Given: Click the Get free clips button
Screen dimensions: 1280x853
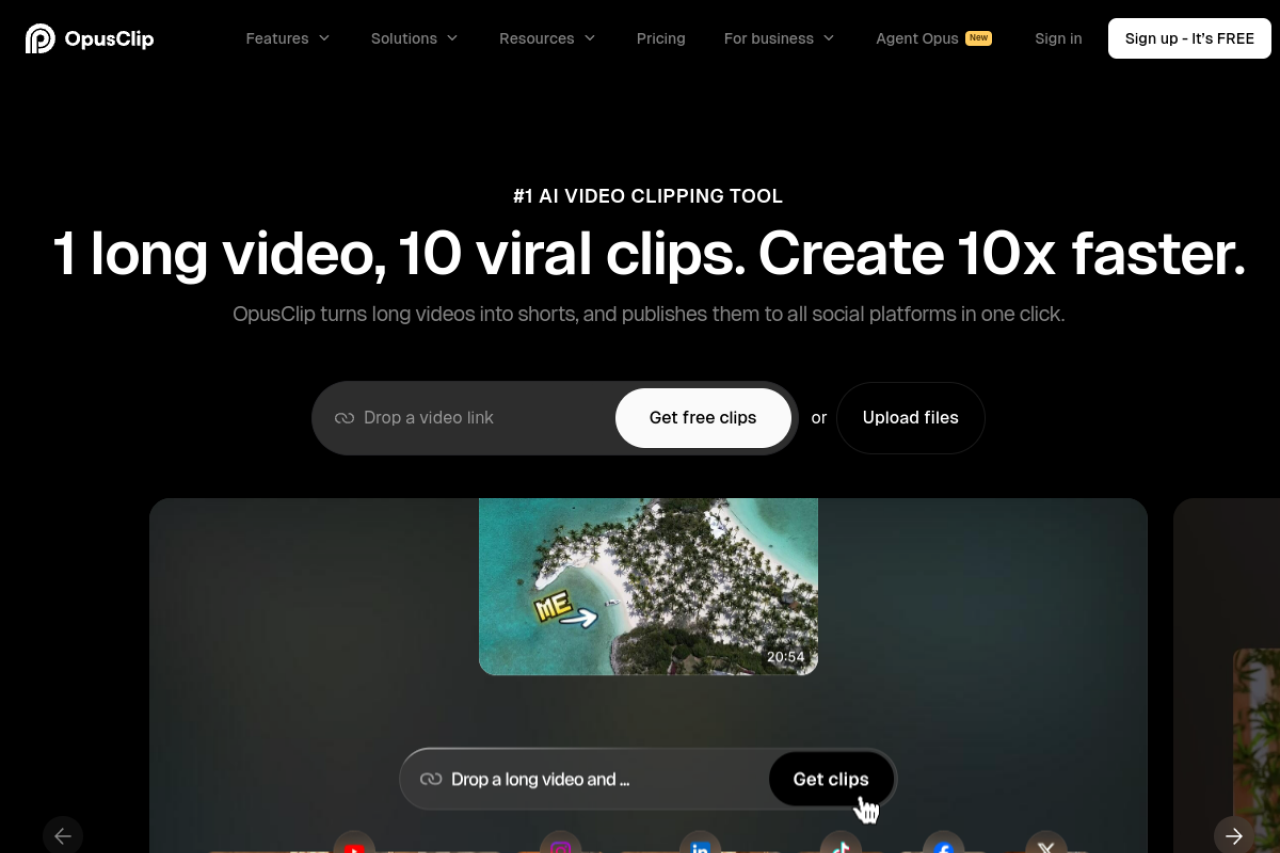Looking at the screenshot, I should [x=703, y=418].
